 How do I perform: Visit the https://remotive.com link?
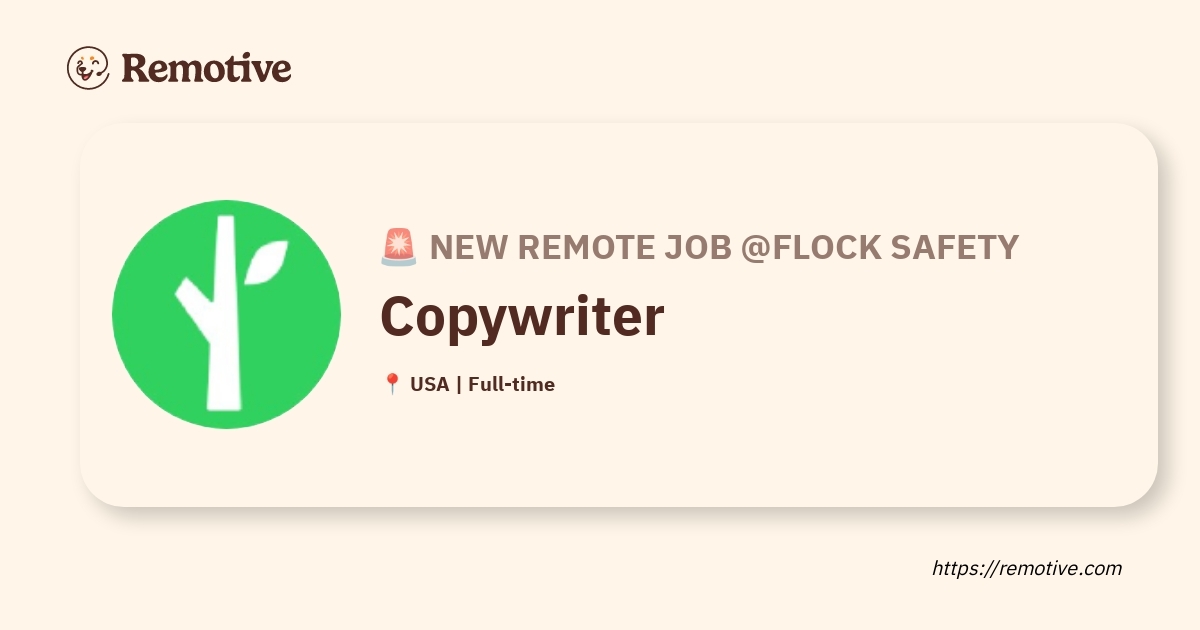point(1027,568)
